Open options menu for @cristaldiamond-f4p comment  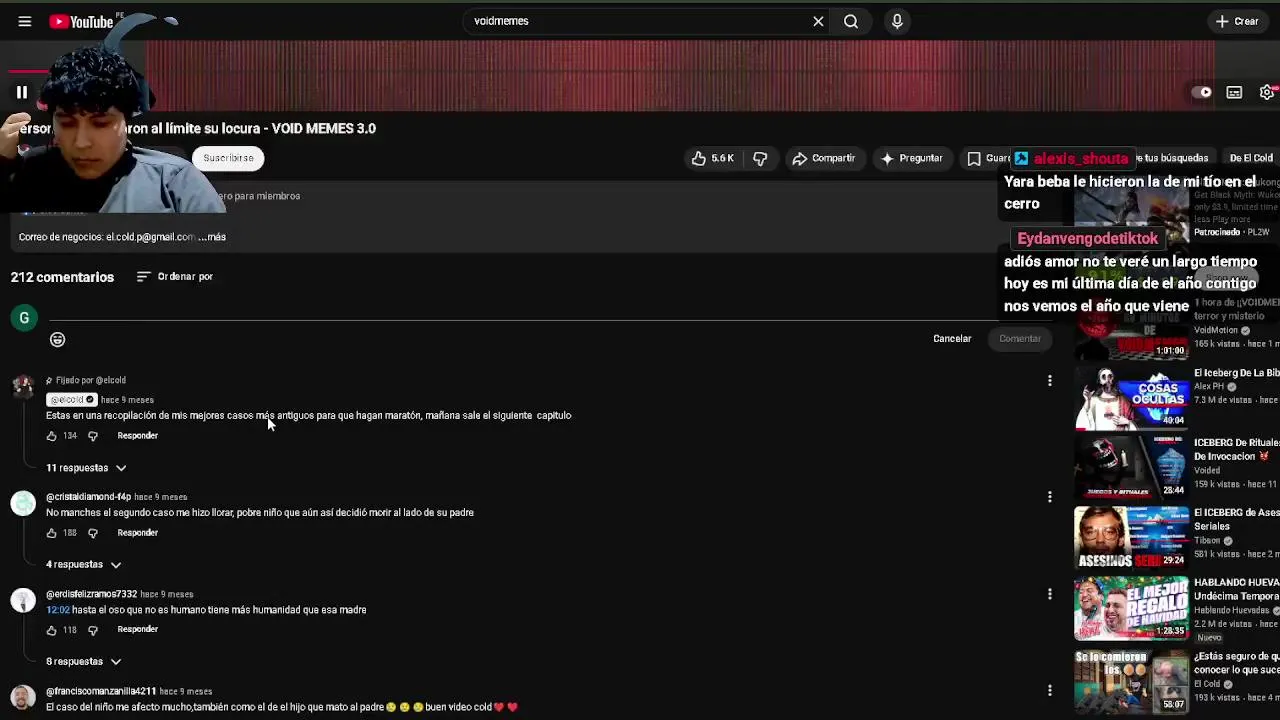click(x=1049, y=497)
